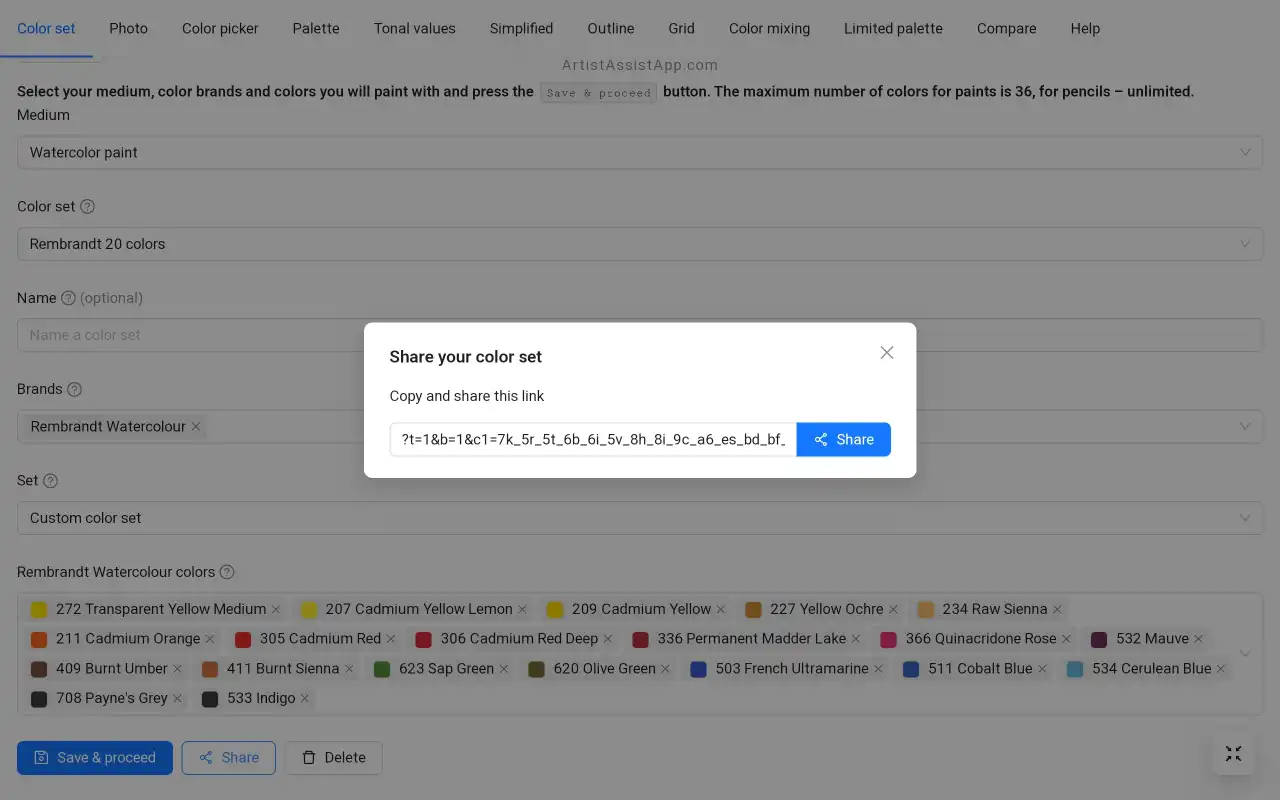Remove 209 Cadmium Yellow color
Image resolution: width=1280 pixels, height=800 pixels.
(721, 609)
